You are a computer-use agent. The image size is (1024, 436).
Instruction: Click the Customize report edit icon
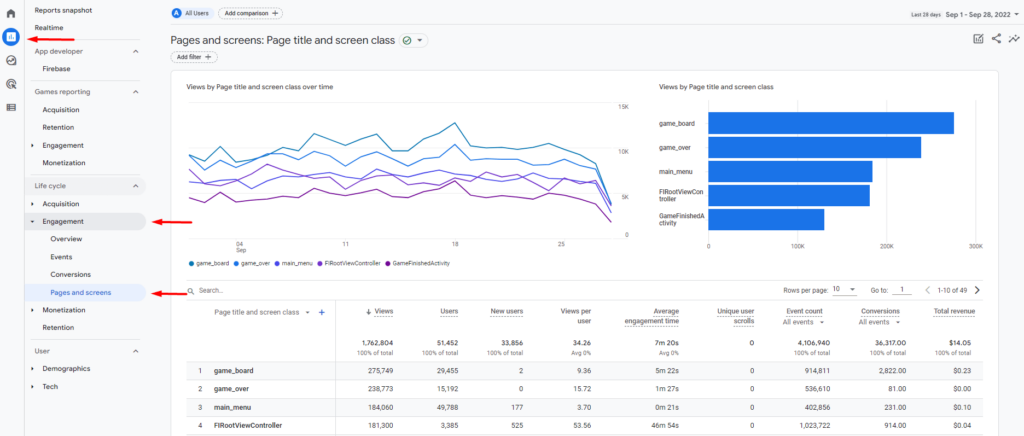click(x=978, y=39)
